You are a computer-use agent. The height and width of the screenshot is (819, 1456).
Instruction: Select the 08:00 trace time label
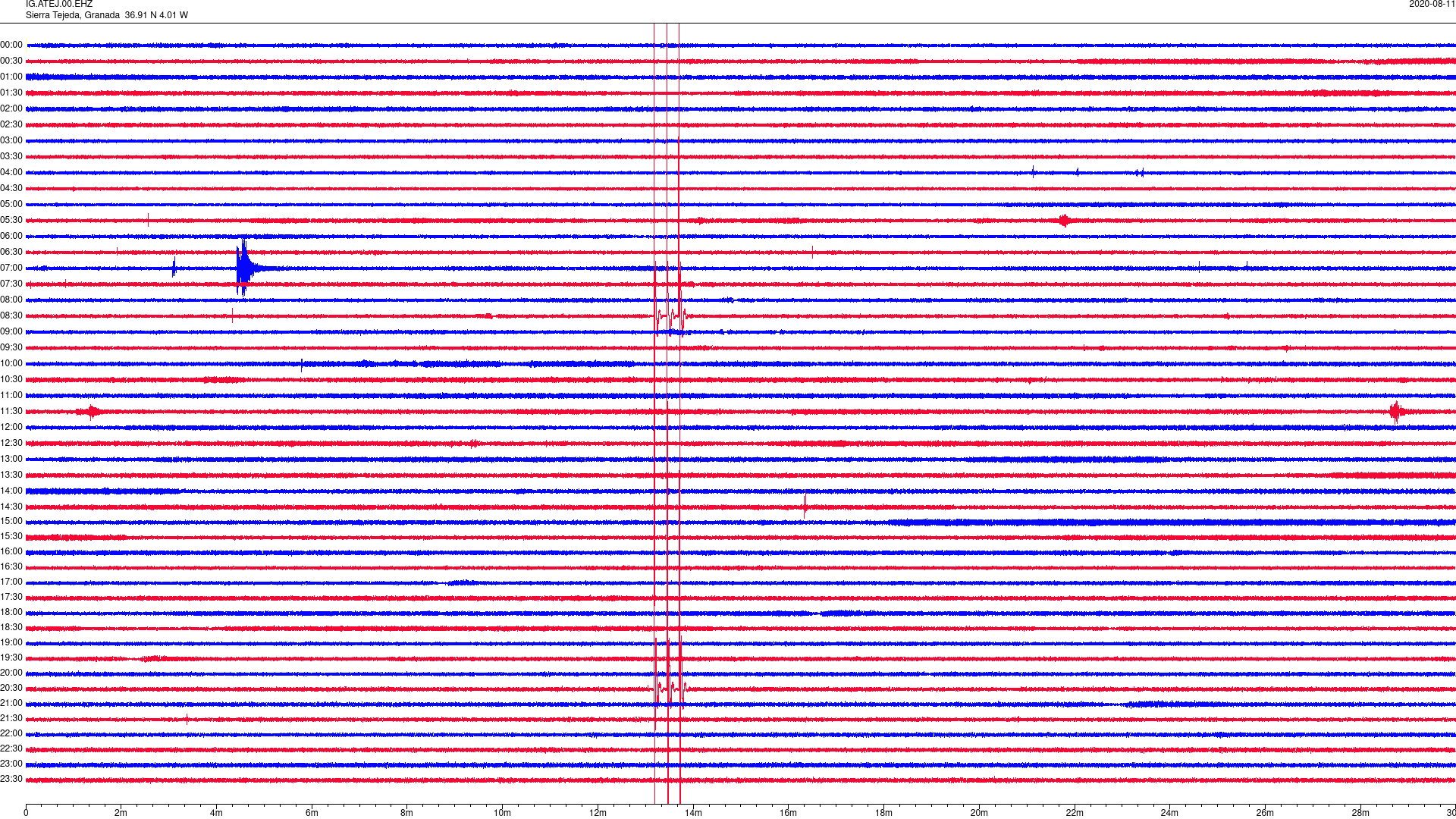[x=11, y=300]
